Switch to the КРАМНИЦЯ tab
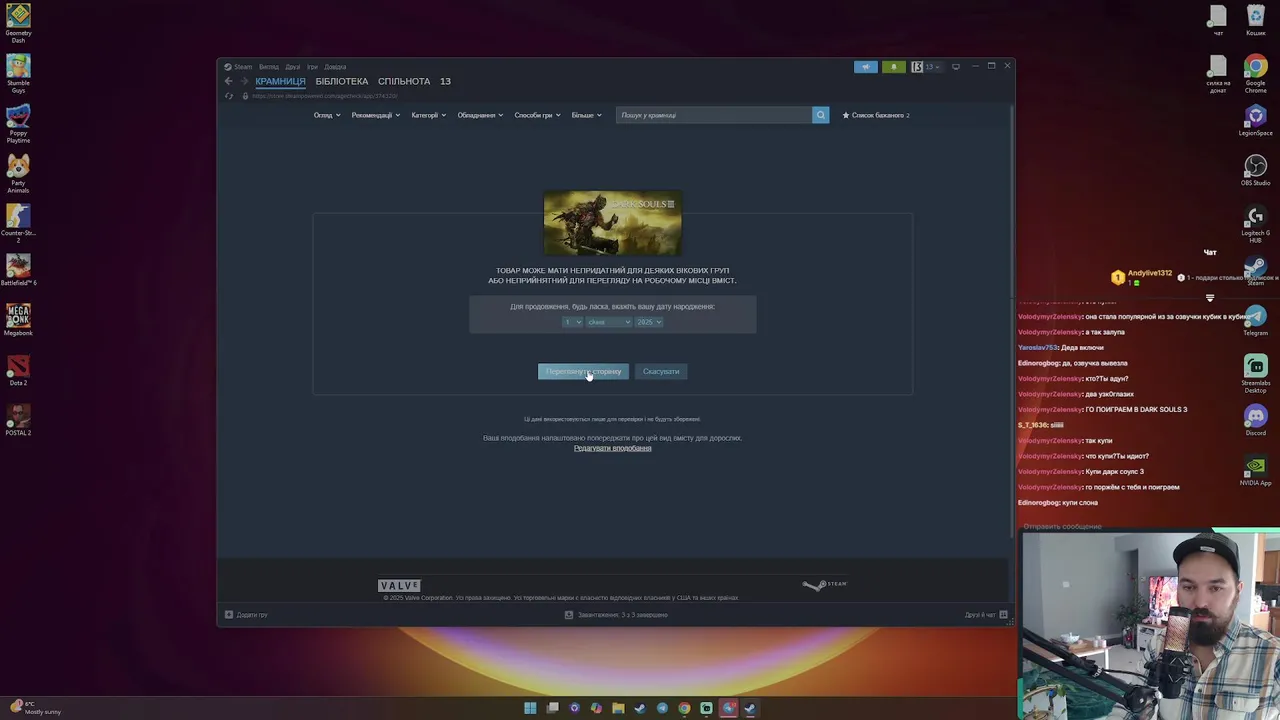Image resolution: width=1280 pixels, height=720 pixels. click(x=280, y=81)
